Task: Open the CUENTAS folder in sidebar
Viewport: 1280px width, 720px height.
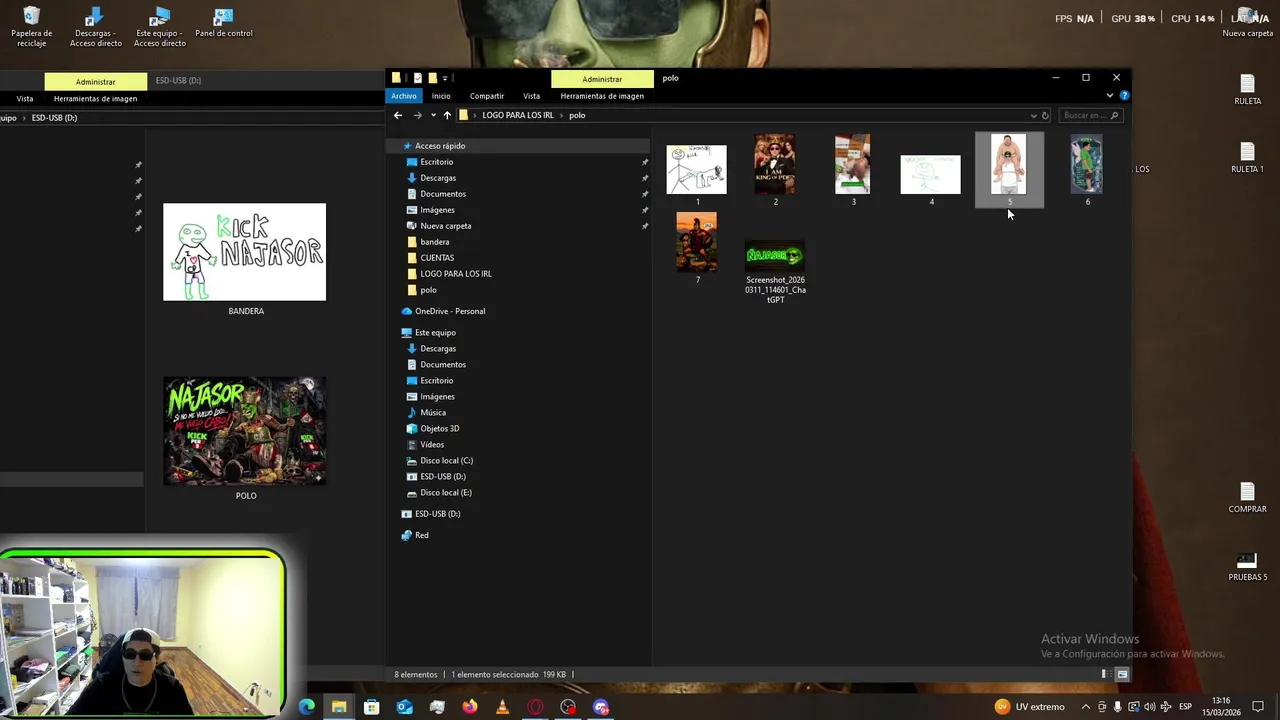Action: tap(437, 258)
